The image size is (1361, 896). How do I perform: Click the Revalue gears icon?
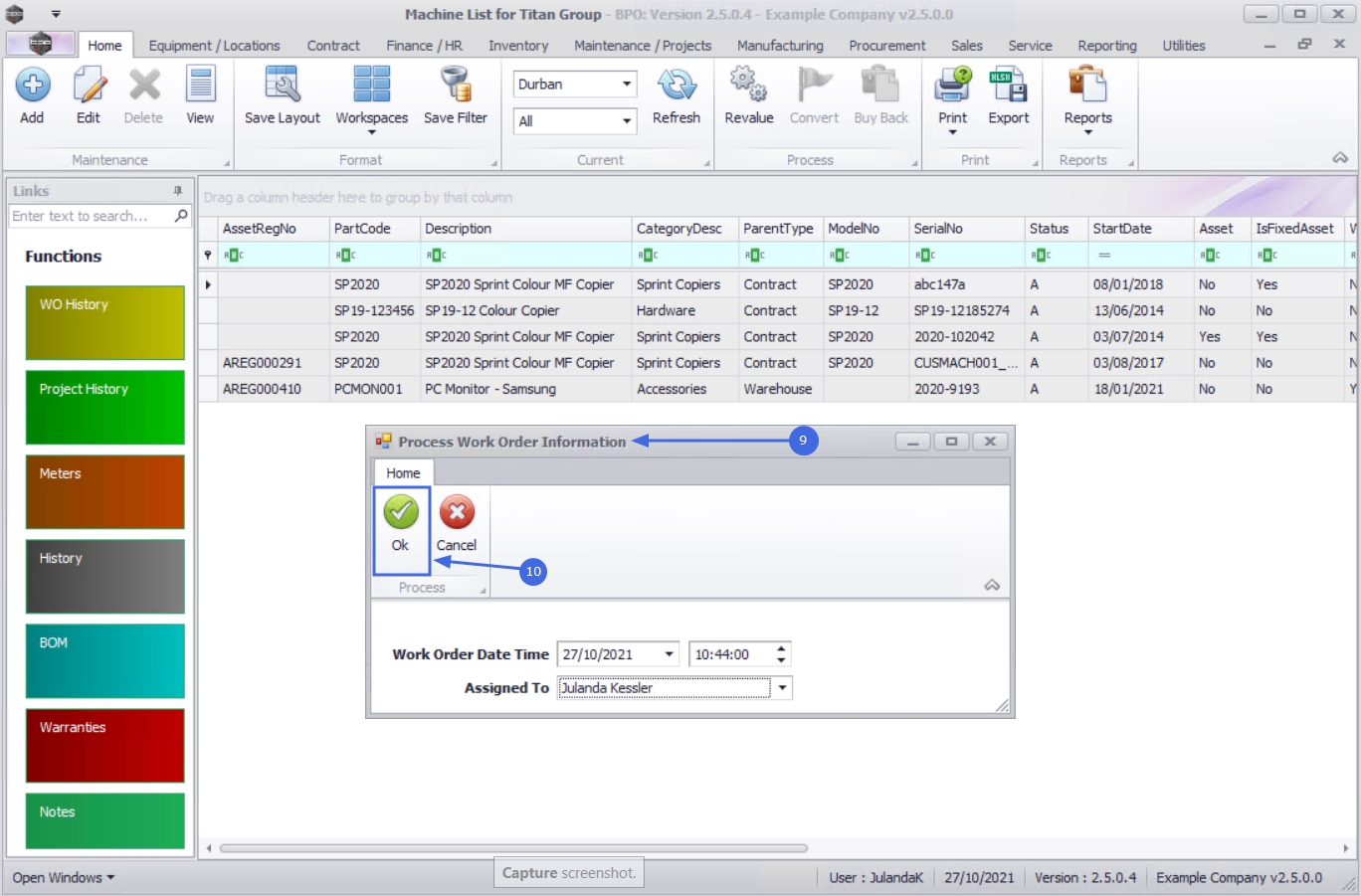[x=748, y=86]
